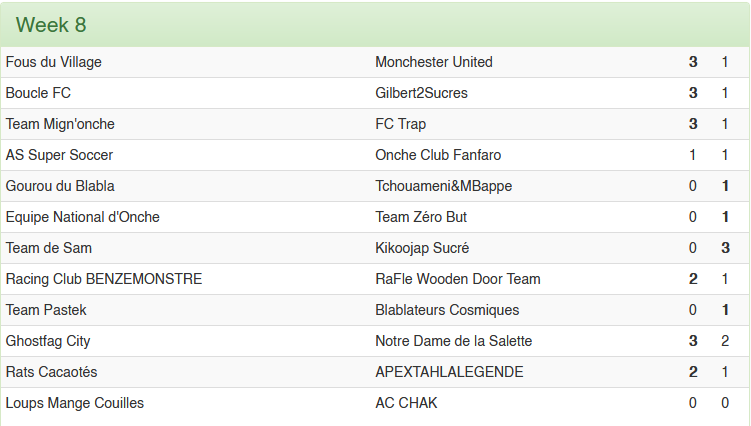Screen dimensions: 751x426
Task: Open AS Super Soccer match row
Action: click(x=59, y=155)
